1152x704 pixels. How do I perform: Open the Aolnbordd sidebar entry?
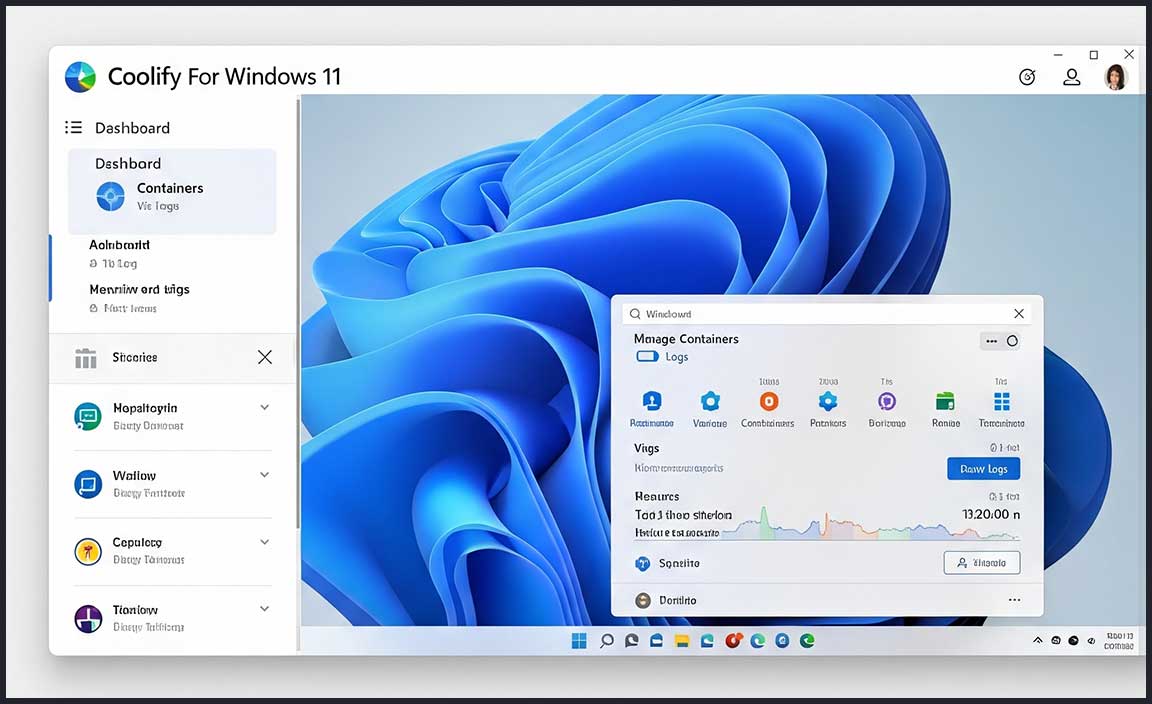tap(119, 245)
